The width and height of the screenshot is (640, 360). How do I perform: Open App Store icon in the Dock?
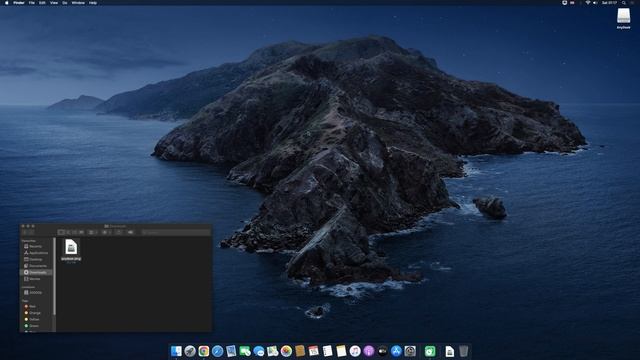(396, 351)
